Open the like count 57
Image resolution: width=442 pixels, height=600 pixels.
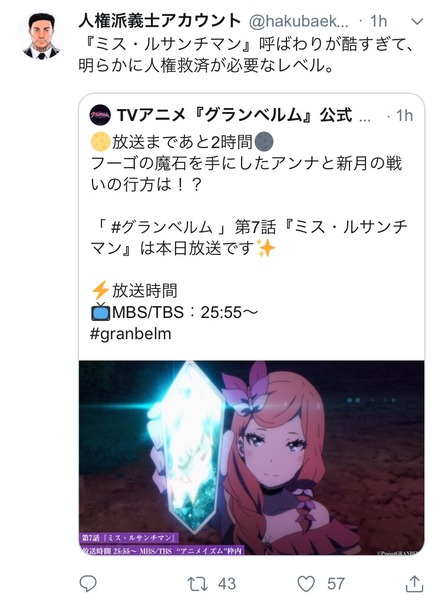point(336,584)
